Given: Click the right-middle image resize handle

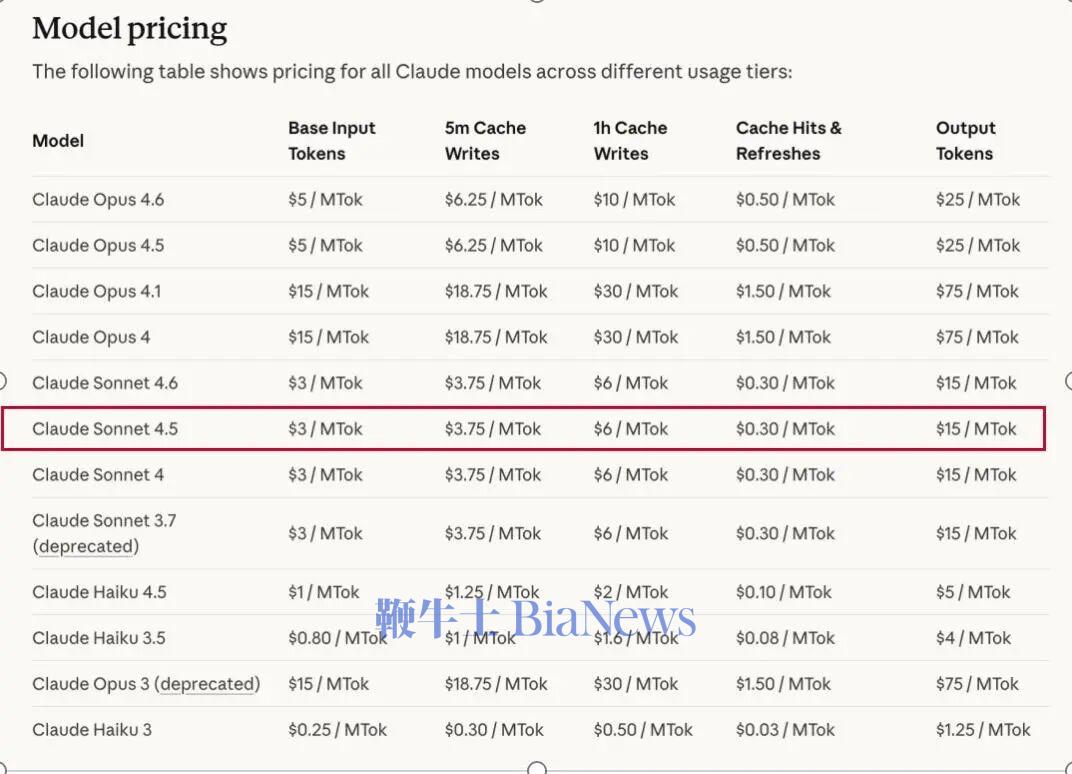Looking at the screenshot, I should [x=1069, y=380].
